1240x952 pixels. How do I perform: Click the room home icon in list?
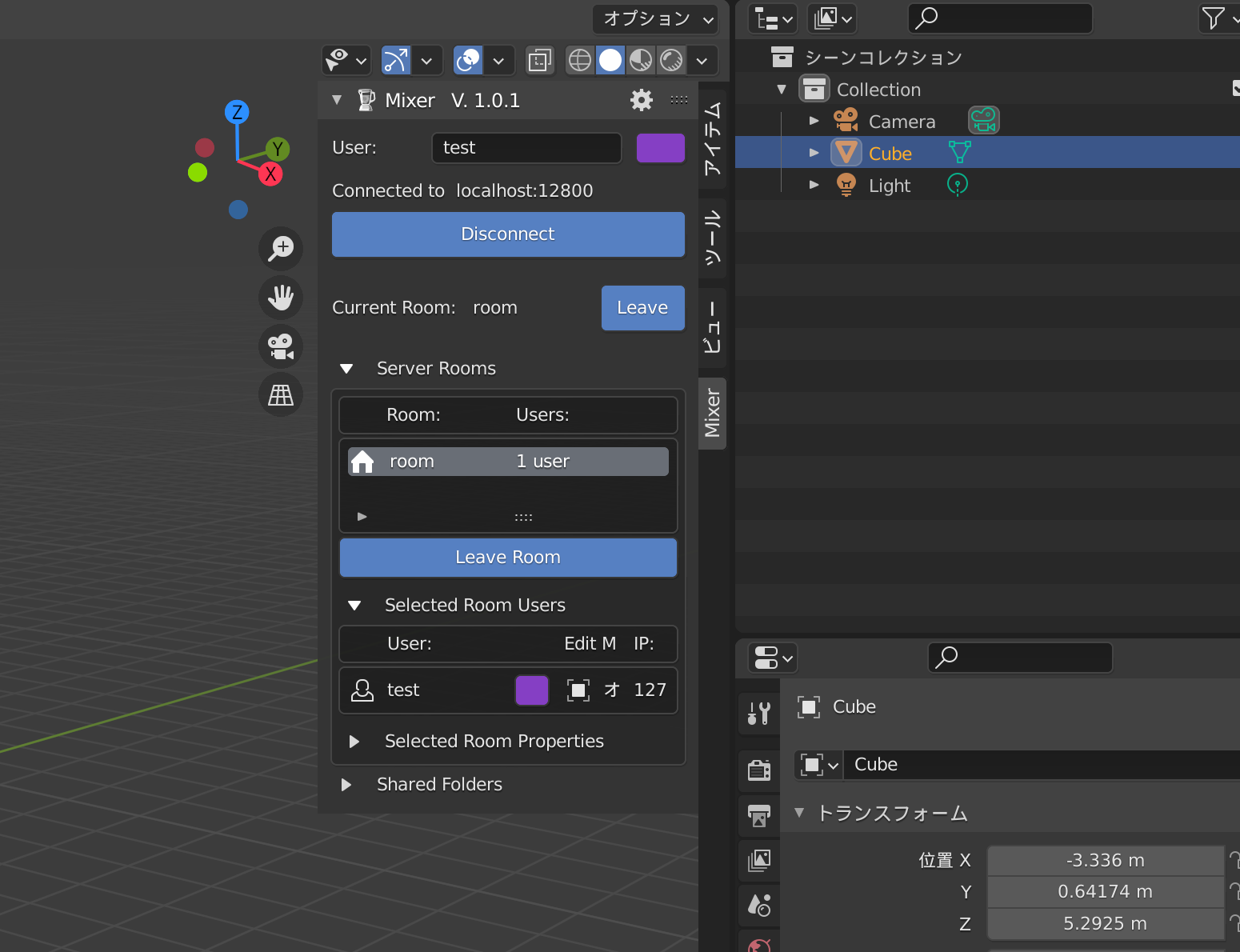(x=362, y=462)
